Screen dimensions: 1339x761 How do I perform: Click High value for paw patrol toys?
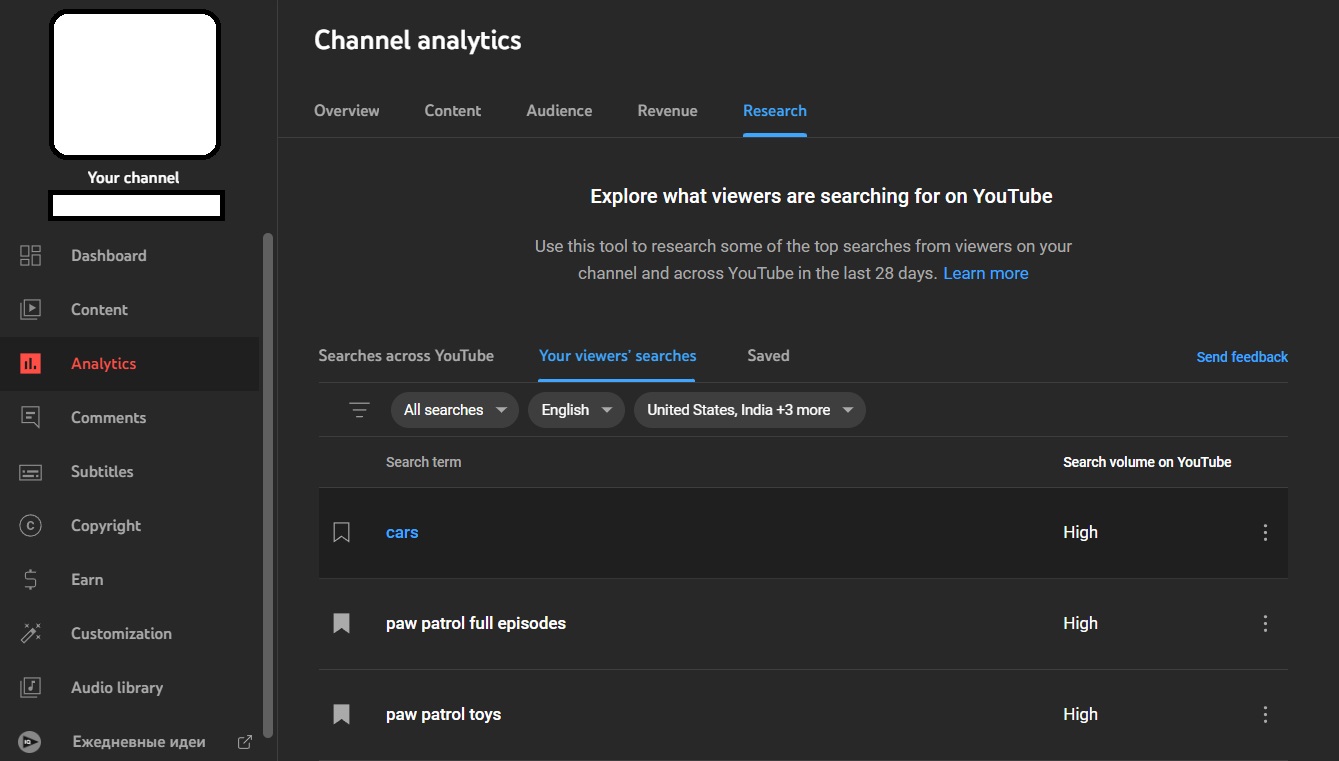click(x=1080, y=715)
